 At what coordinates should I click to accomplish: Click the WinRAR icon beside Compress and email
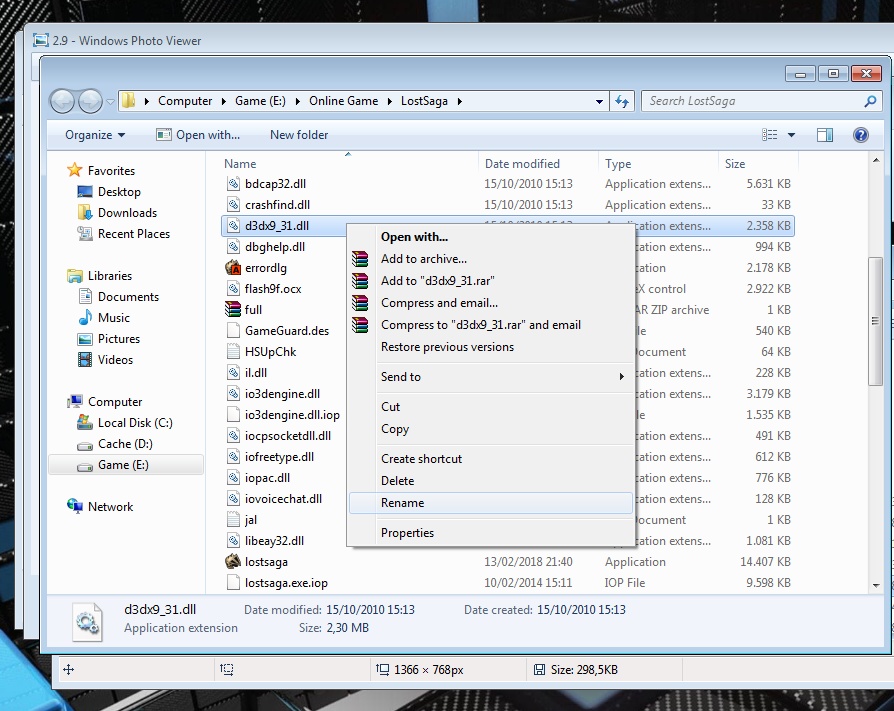360,303
